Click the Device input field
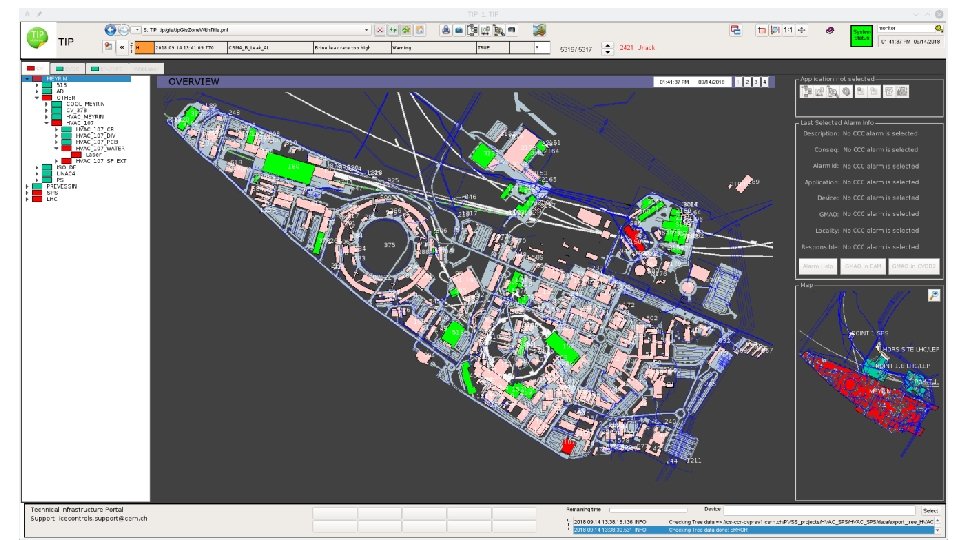The width and height of the screenshot is (960, 540). (x=820, y=511)
